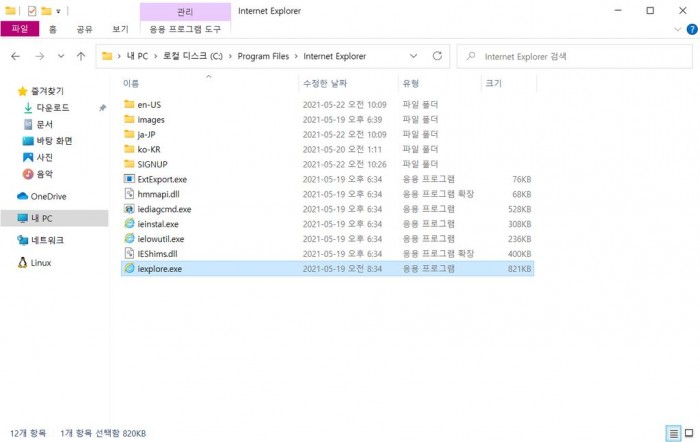Open 음악 in the navigation pane
Viewport: 700px width, 442px height.
(x=44, y=174)
